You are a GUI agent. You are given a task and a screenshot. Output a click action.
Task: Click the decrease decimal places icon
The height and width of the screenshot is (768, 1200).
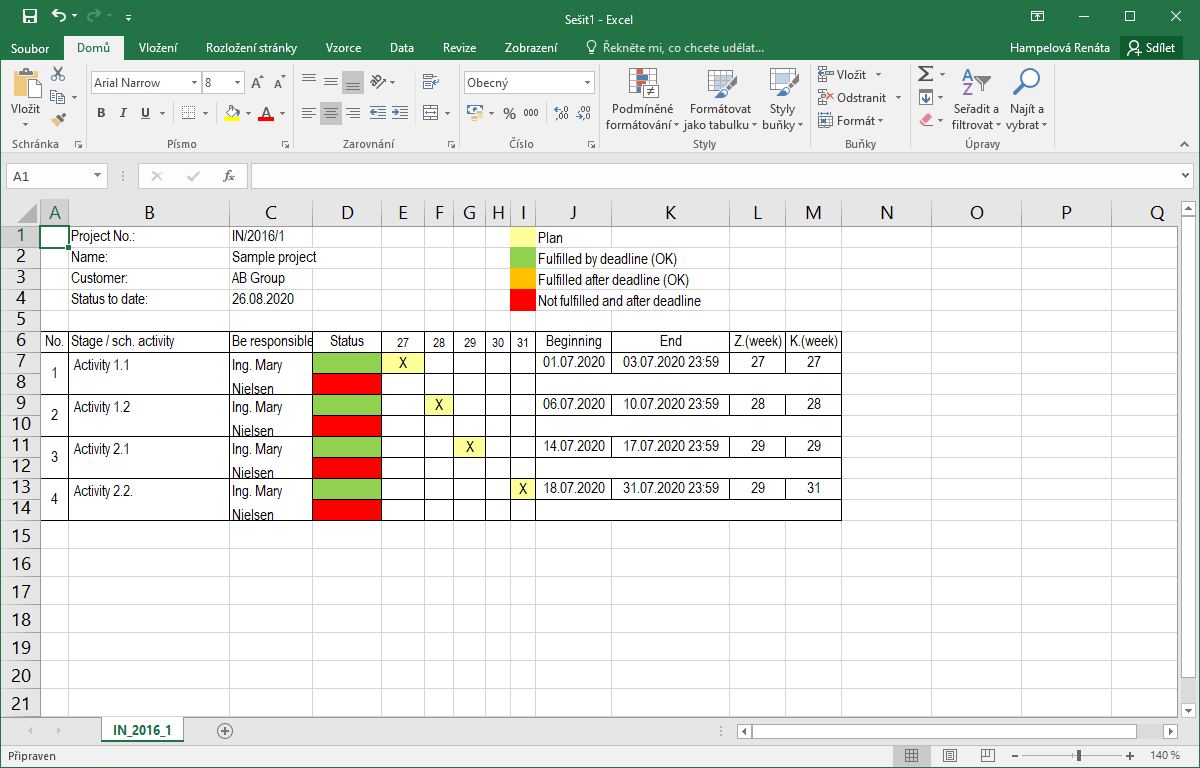[583, 113]
